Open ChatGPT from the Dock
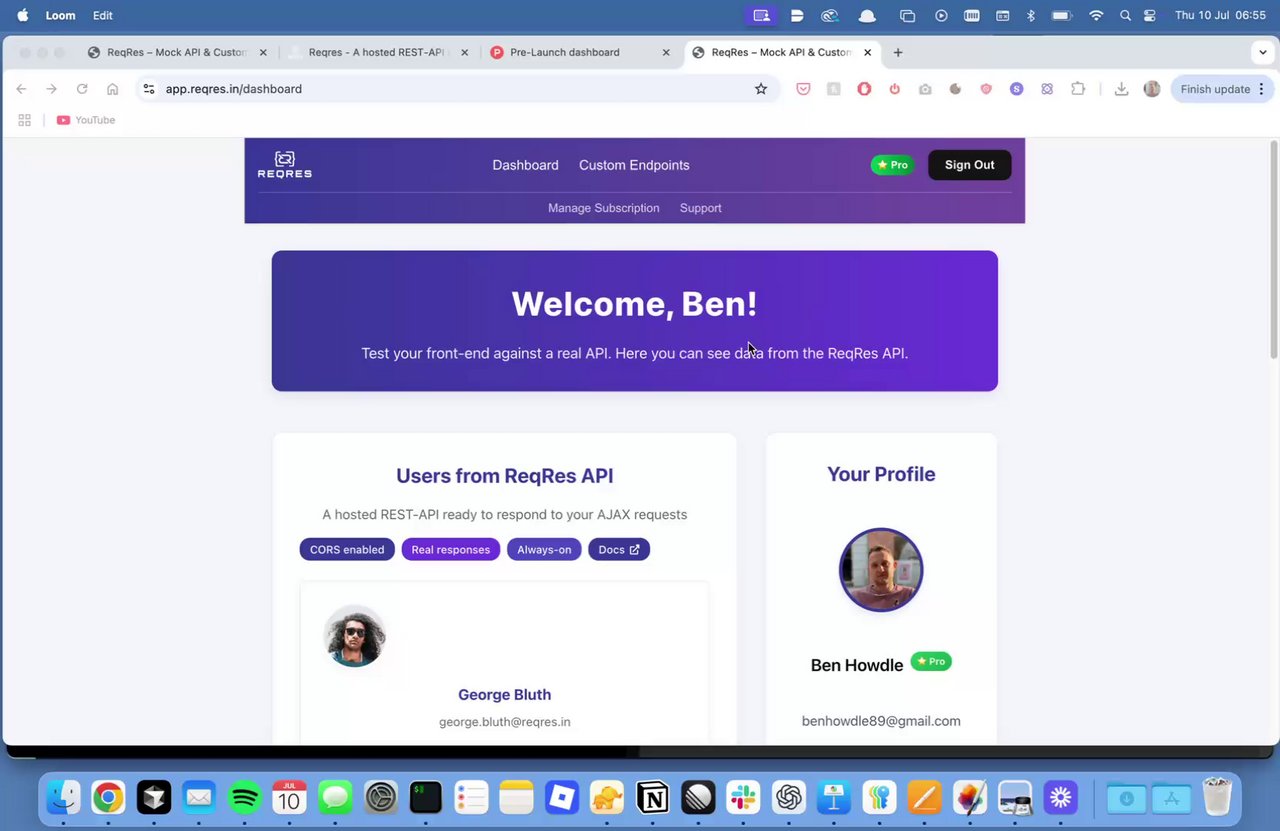1280x831 pixels. pos(789,797)
